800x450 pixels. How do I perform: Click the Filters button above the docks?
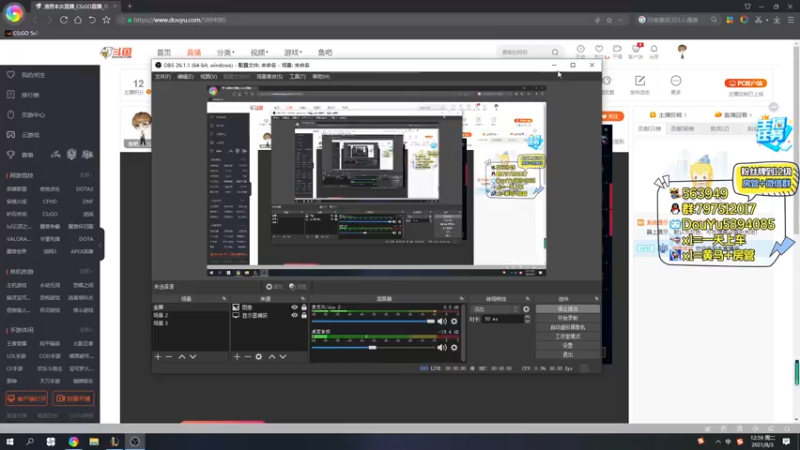(x=297, y=287)
